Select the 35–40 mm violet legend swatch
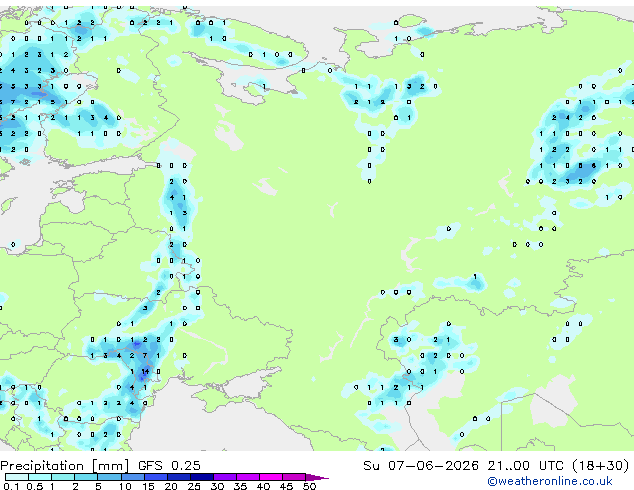The width and height of the screenshot is (634, 490). point(247,477)
